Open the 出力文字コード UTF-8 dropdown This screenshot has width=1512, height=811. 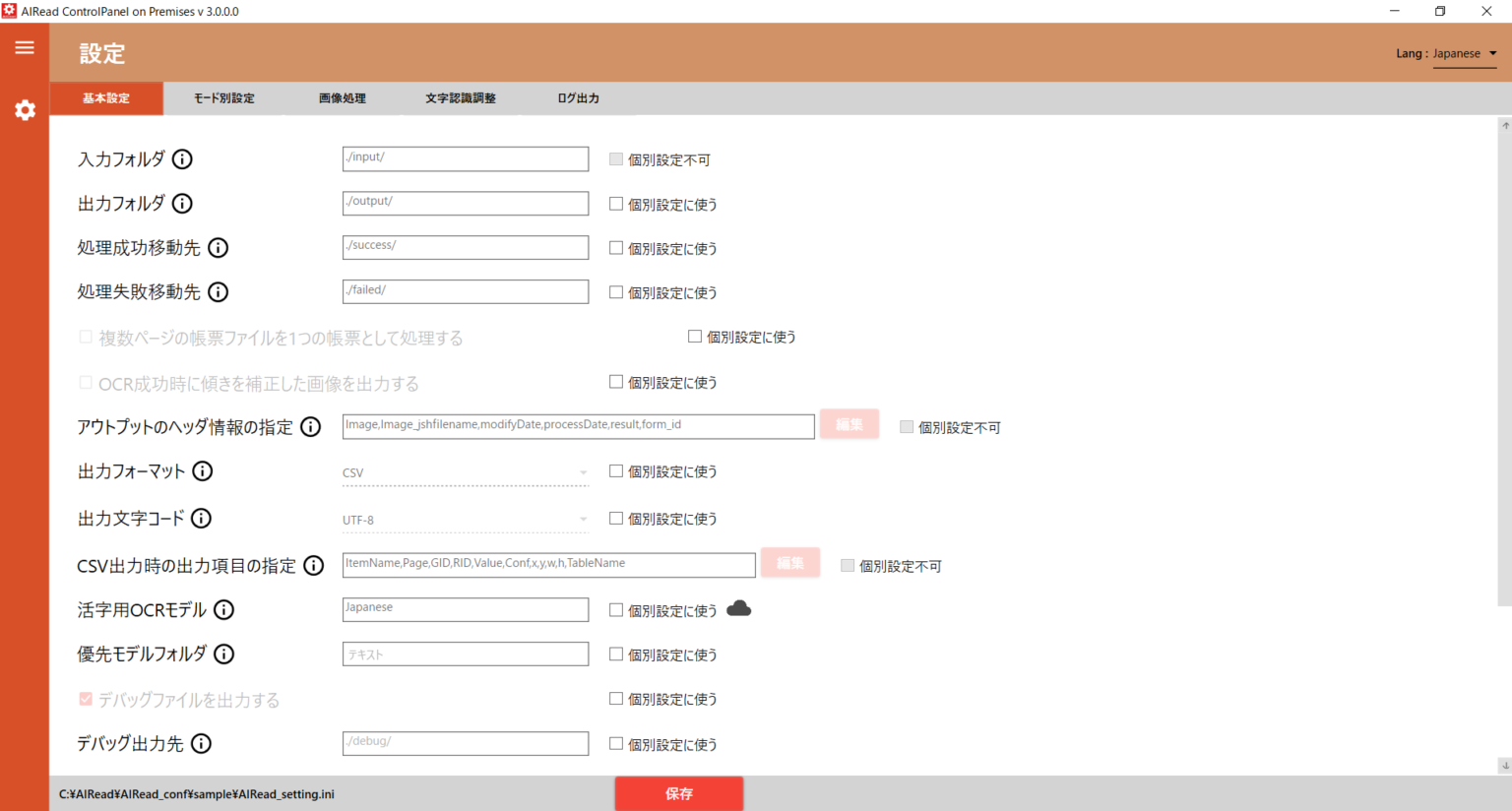coord(465,519)
